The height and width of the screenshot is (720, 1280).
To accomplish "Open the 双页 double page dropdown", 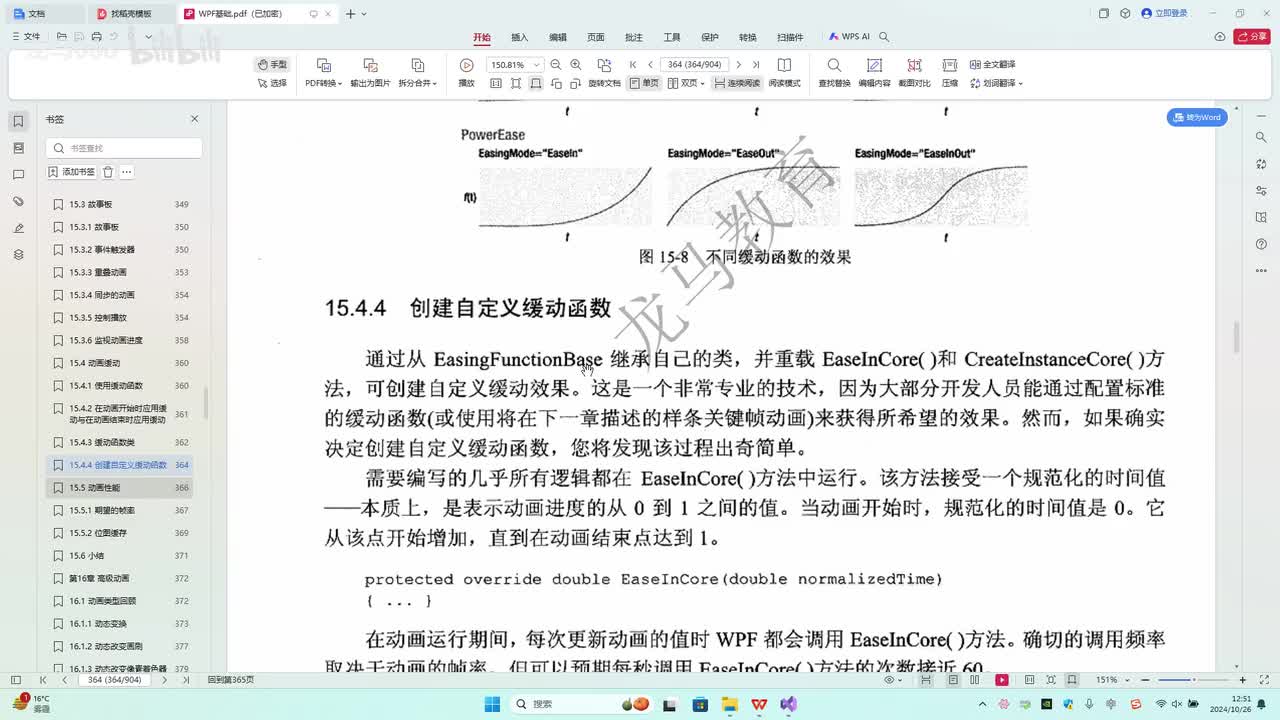I will (686, 83).
